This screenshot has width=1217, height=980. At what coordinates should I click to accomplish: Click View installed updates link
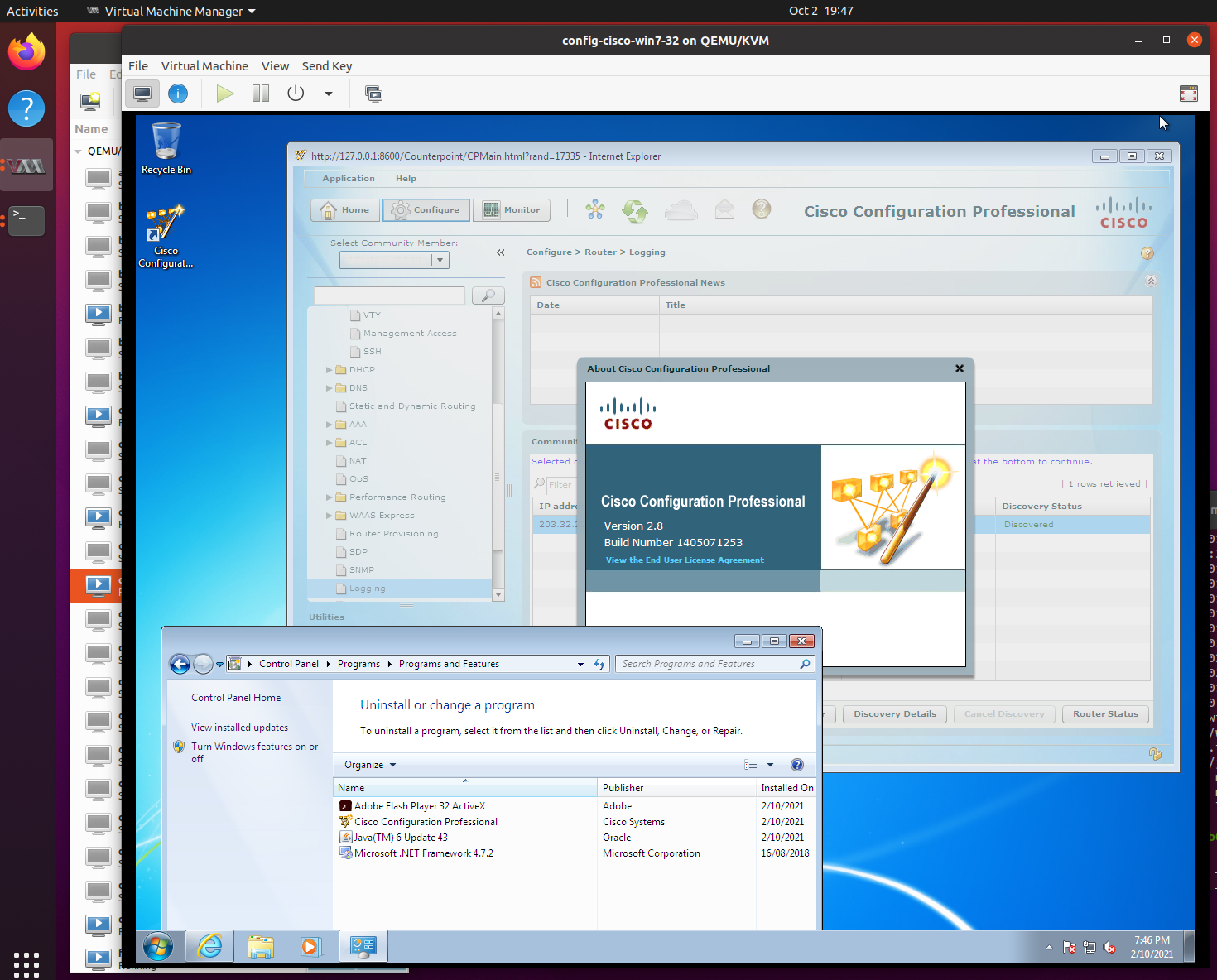click(x=239, y=728)
